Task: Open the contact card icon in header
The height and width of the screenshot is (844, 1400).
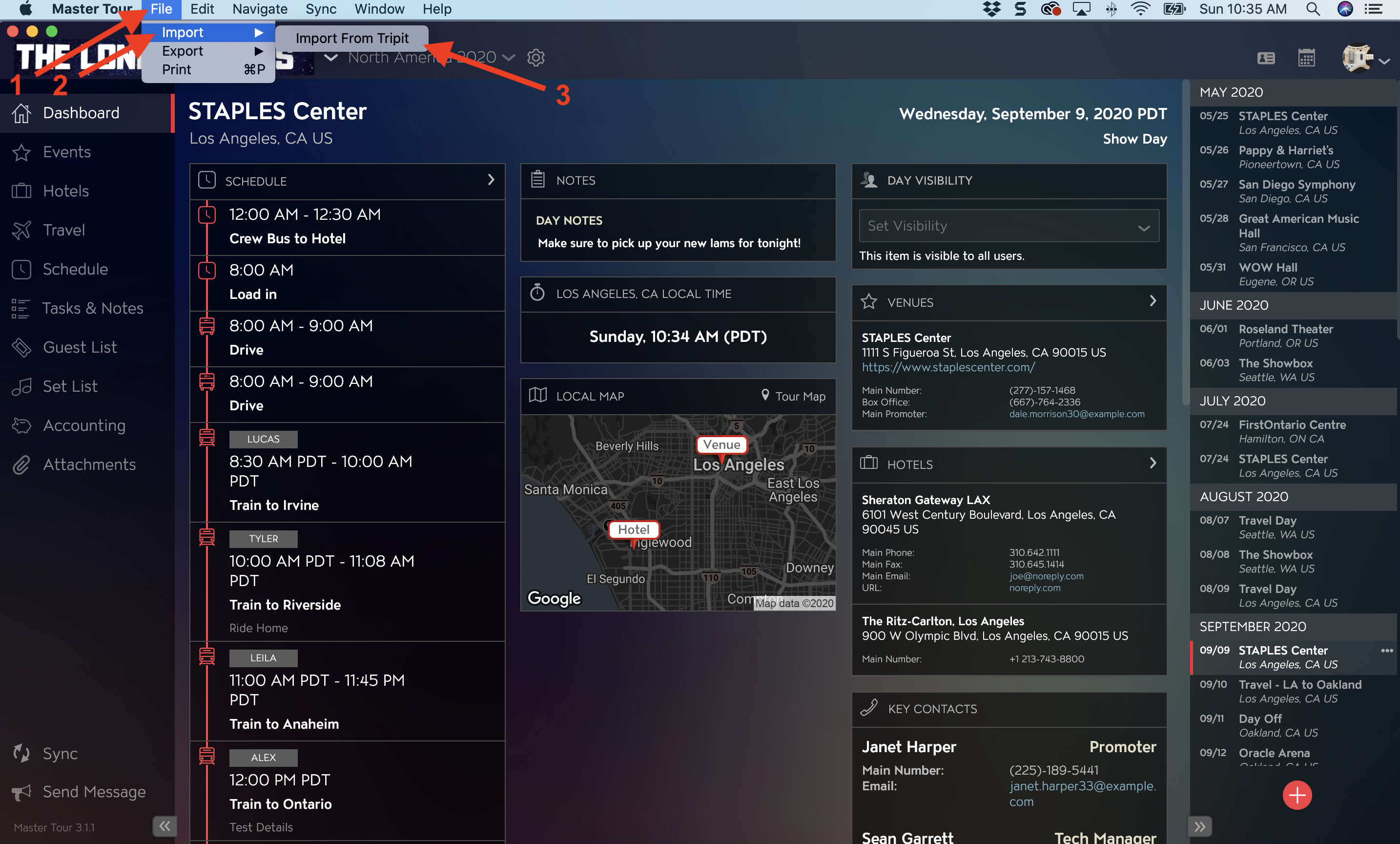Action: point(1266,58)
